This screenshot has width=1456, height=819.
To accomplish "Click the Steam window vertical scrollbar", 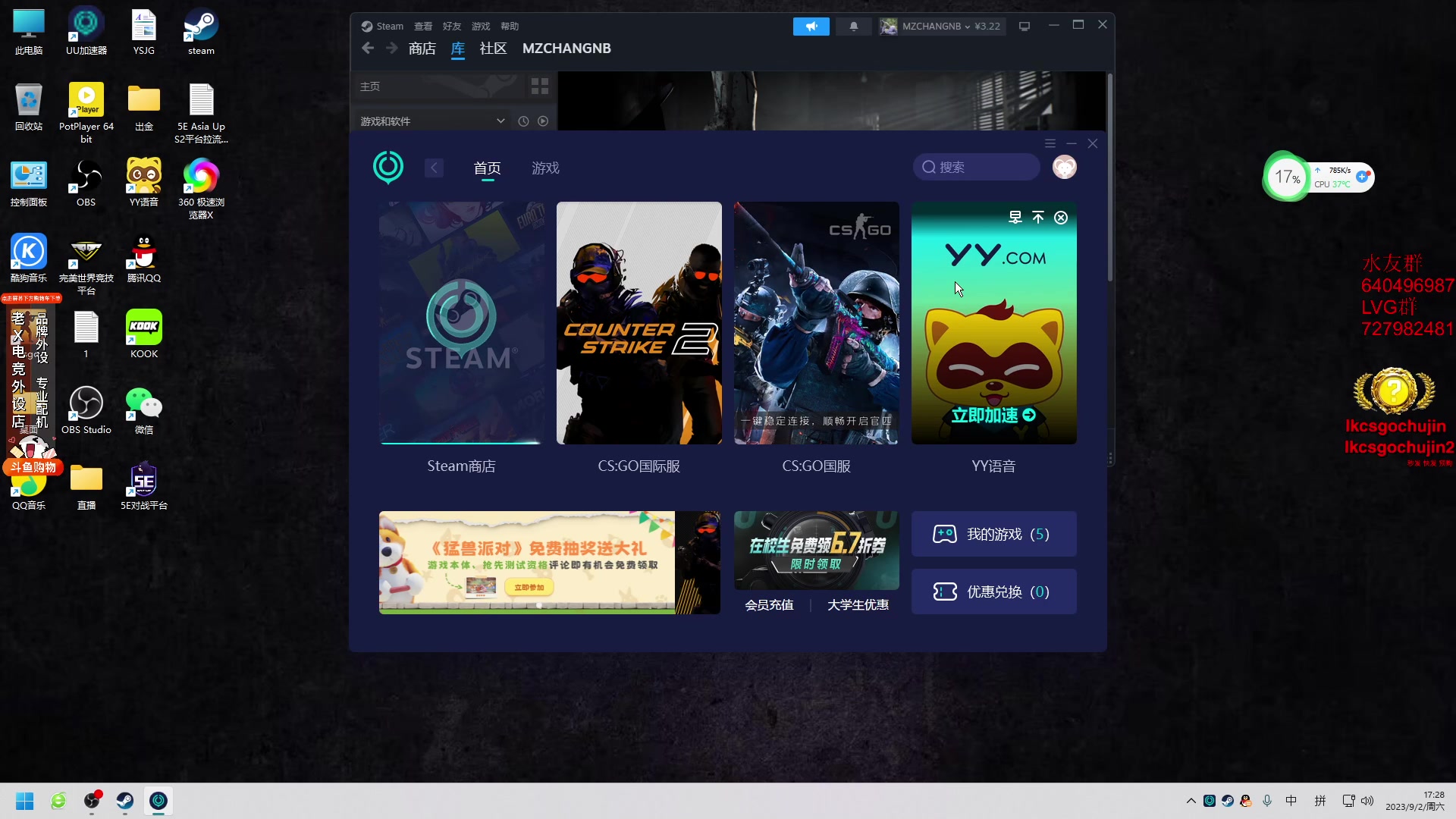I will click(1110, 178).
